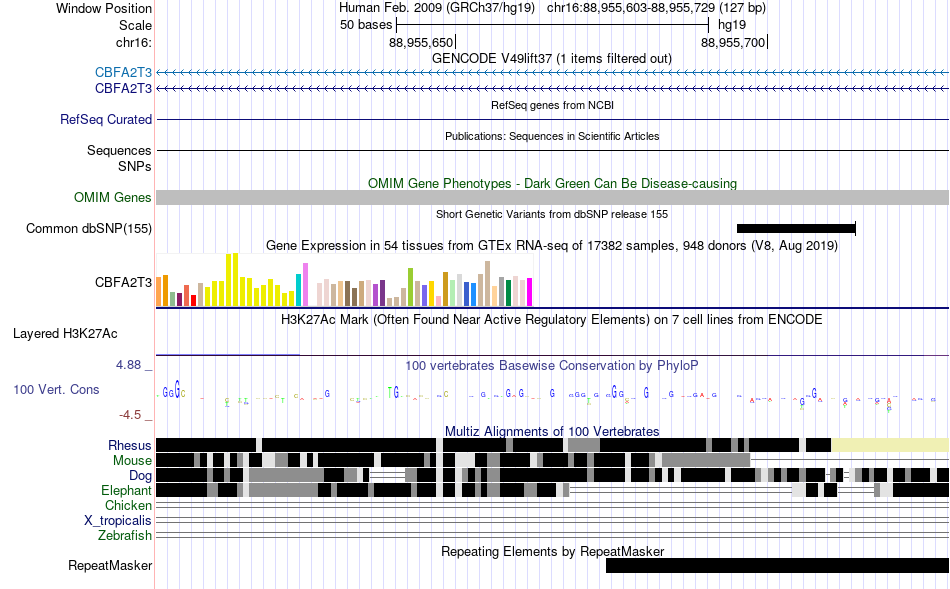Click the PhyloP 4.88 upper scale value
The image size is (950, 589).
128,365
